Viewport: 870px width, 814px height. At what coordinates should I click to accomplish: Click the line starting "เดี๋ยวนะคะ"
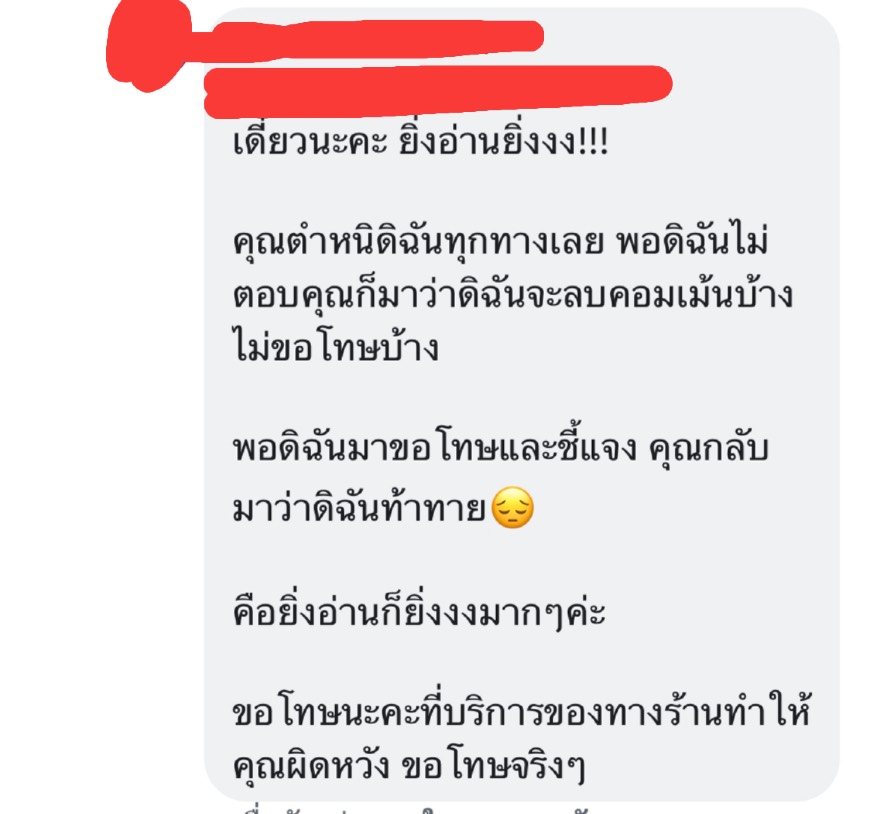pos(421,142)
